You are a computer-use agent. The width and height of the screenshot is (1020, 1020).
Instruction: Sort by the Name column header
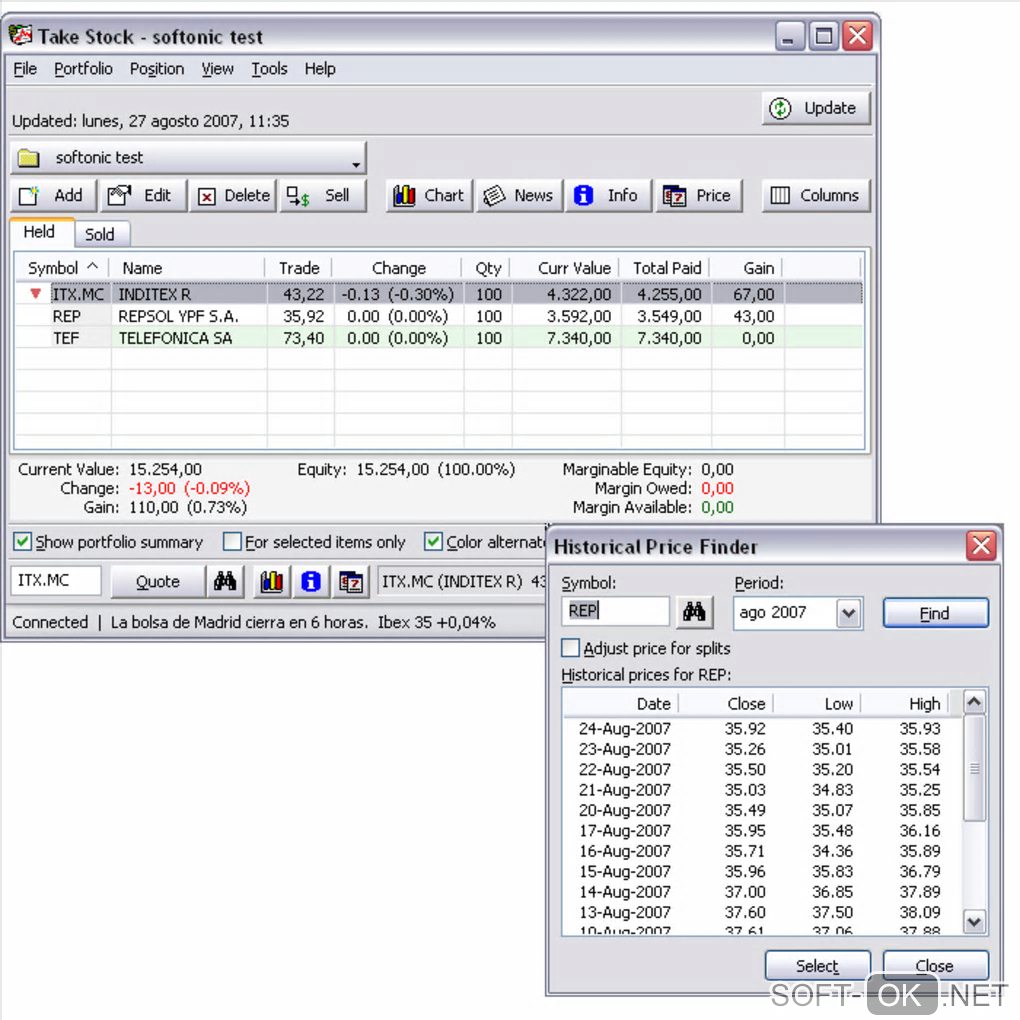pyautogui.click(x=187, y=268)
